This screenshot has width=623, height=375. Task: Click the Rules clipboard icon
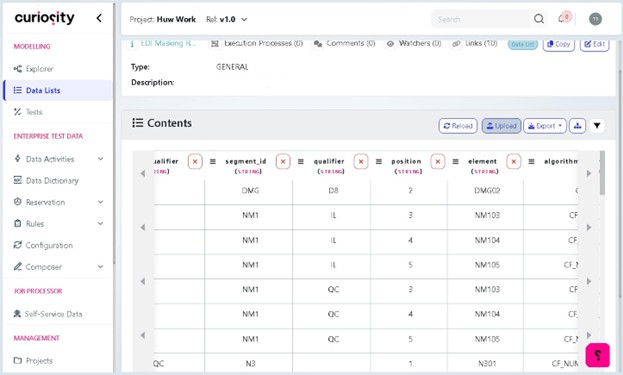click(x=17, y=223)
